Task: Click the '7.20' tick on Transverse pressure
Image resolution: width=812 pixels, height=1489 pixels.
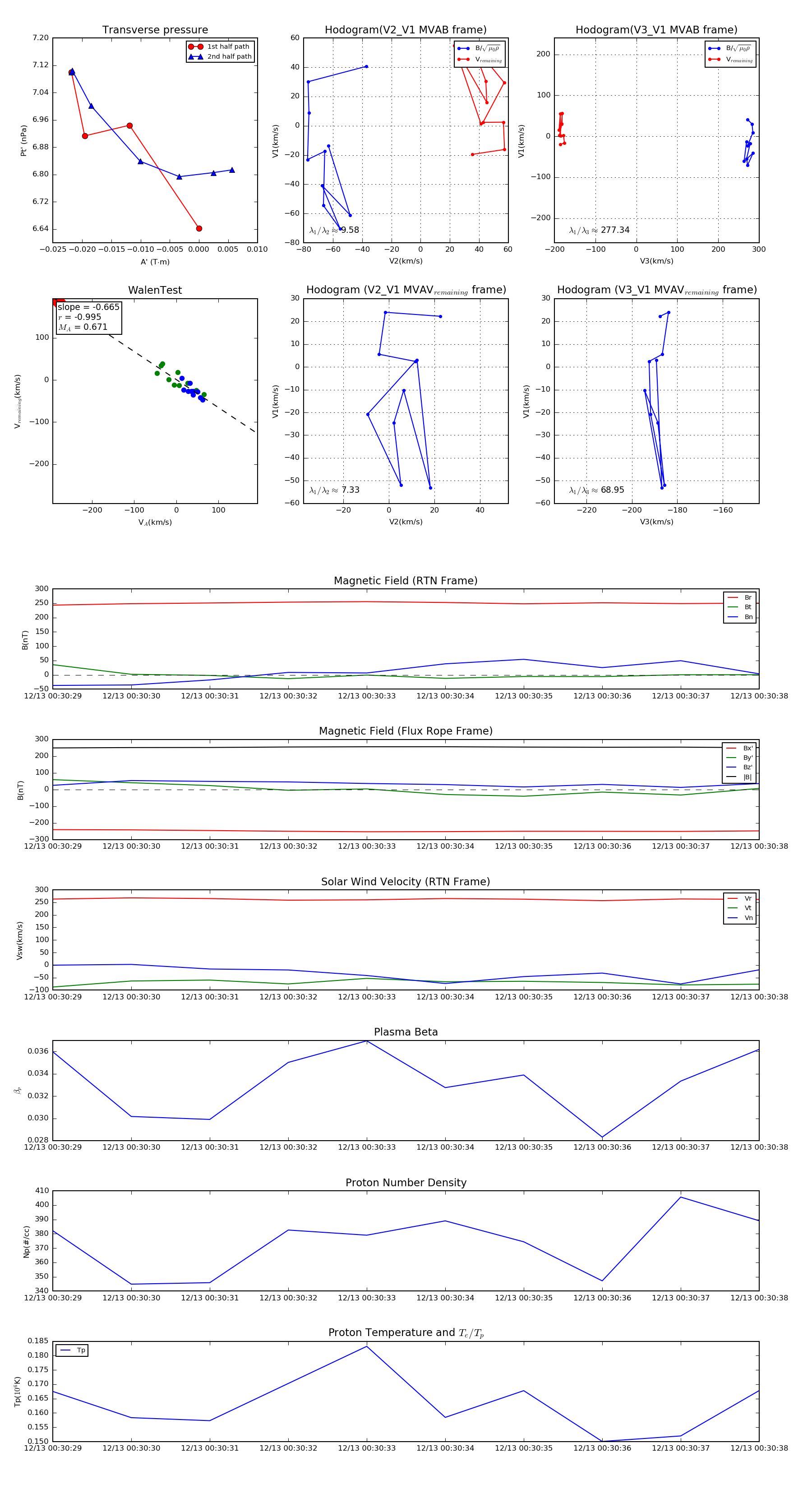Action: 41,38
